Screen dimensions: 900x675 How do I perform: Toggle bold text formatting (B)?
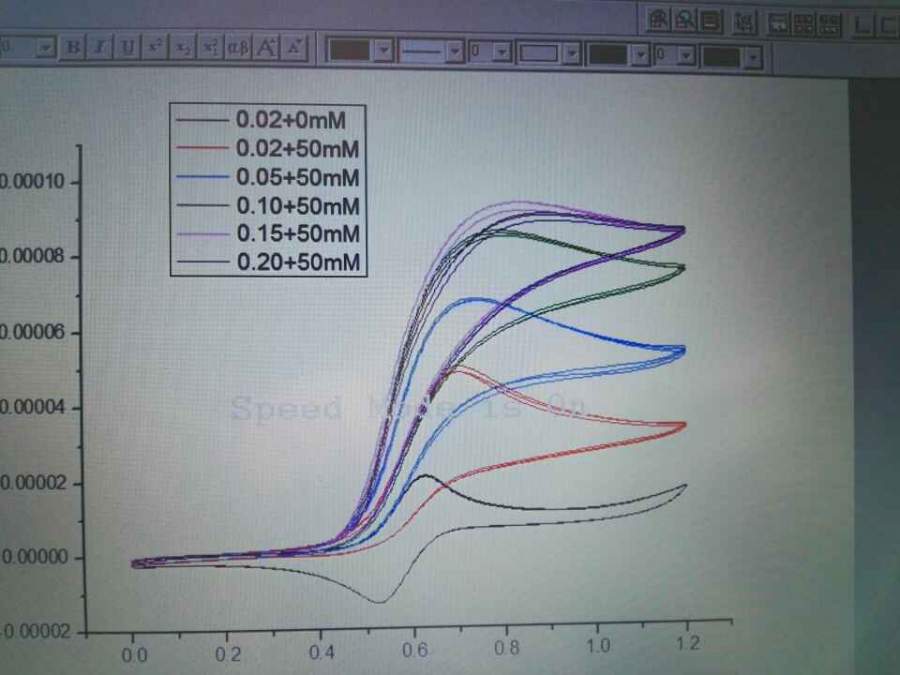point(73,47)
